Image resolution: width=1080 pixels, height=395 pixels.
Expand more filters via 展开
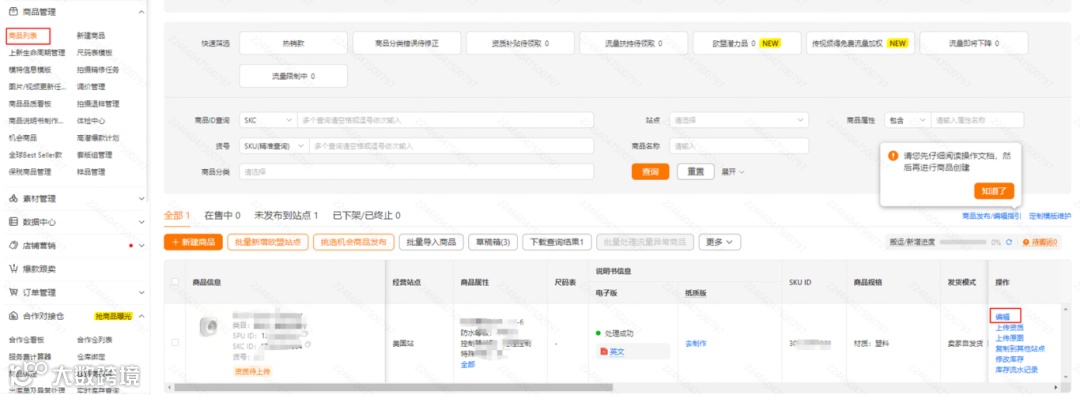click(732, 172)
